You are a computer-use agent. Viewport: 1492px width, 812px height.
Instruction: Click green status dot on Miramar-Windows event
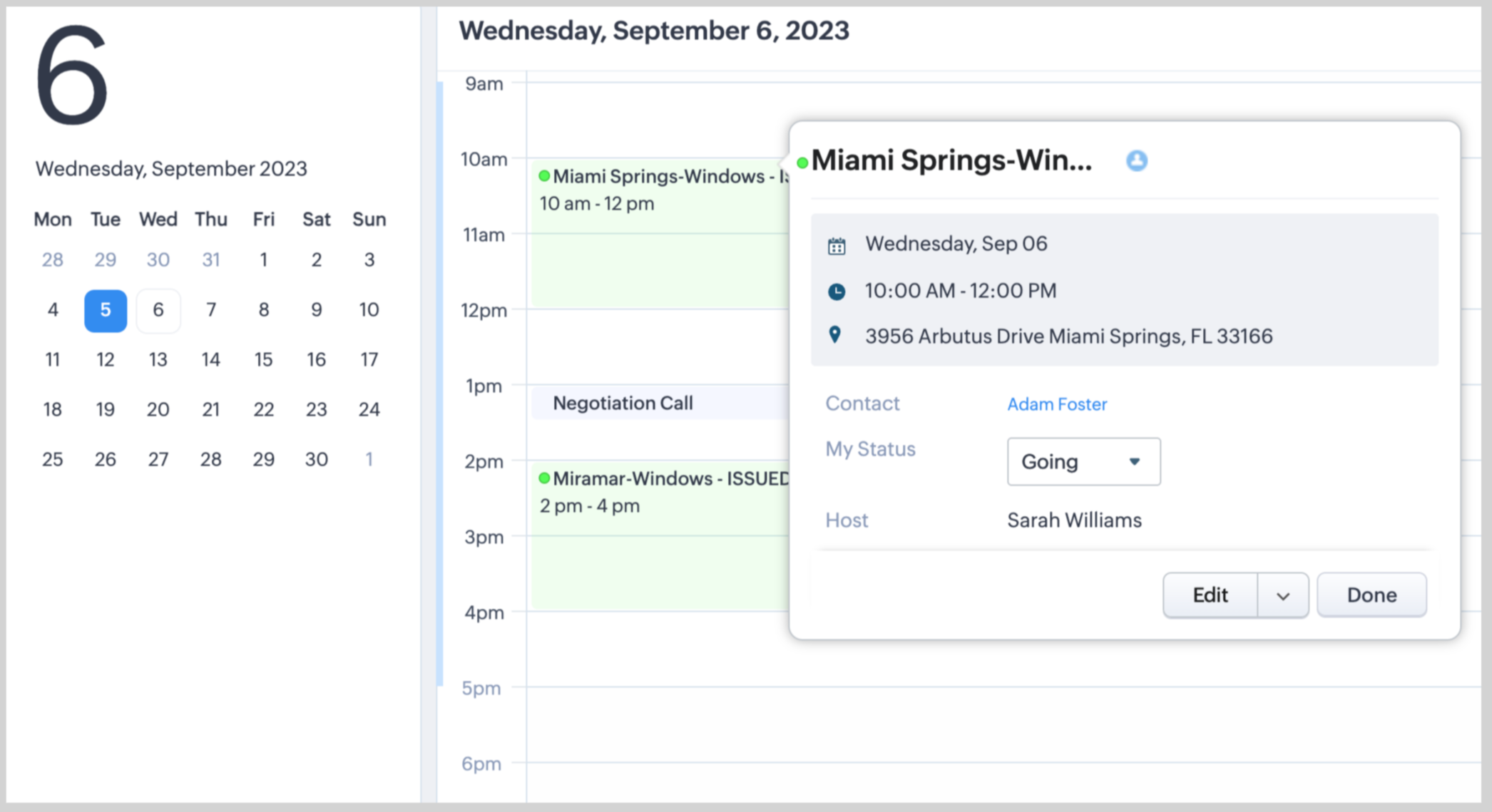(544, 478)
